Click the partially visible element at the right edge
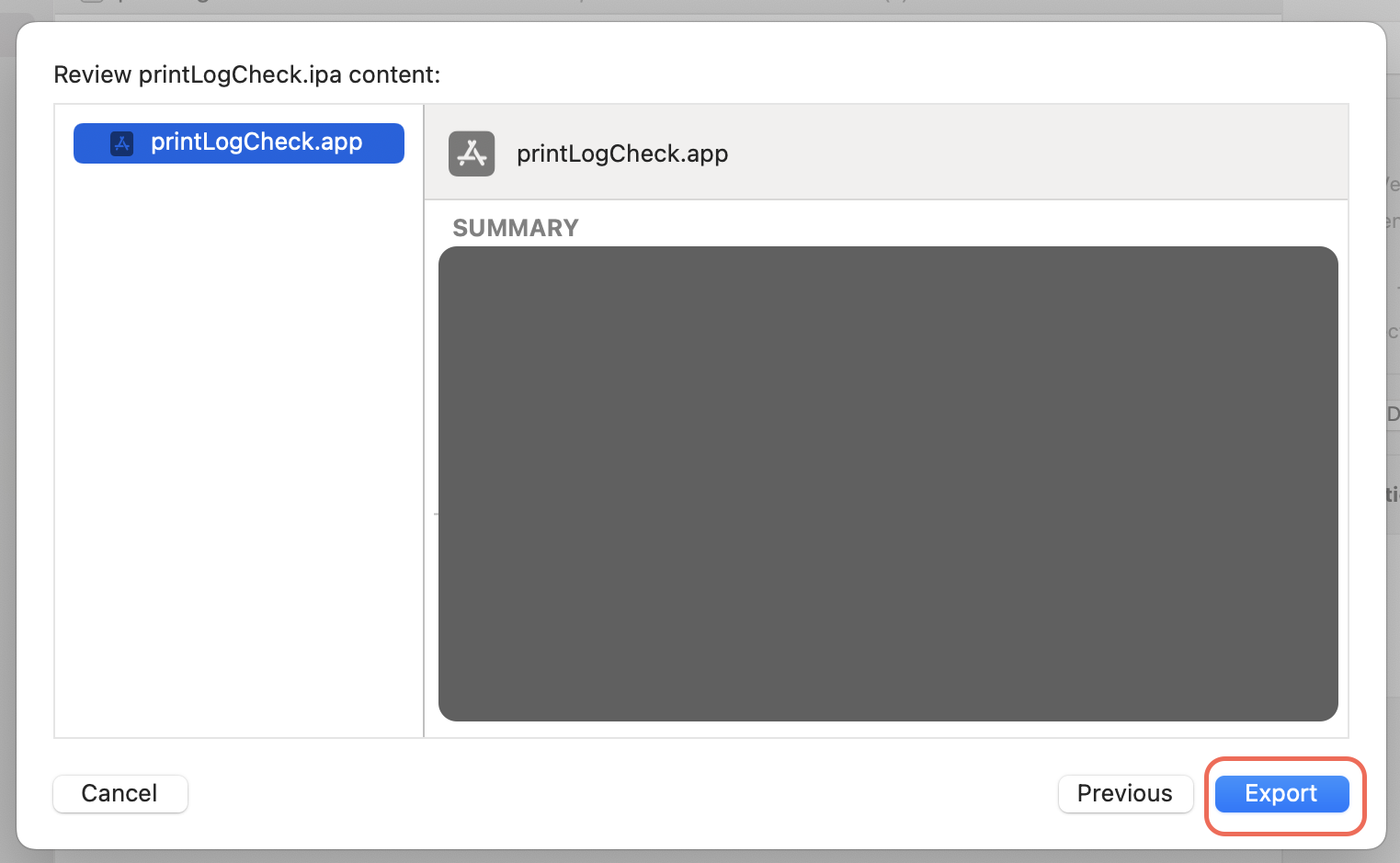 [1391, 414]
